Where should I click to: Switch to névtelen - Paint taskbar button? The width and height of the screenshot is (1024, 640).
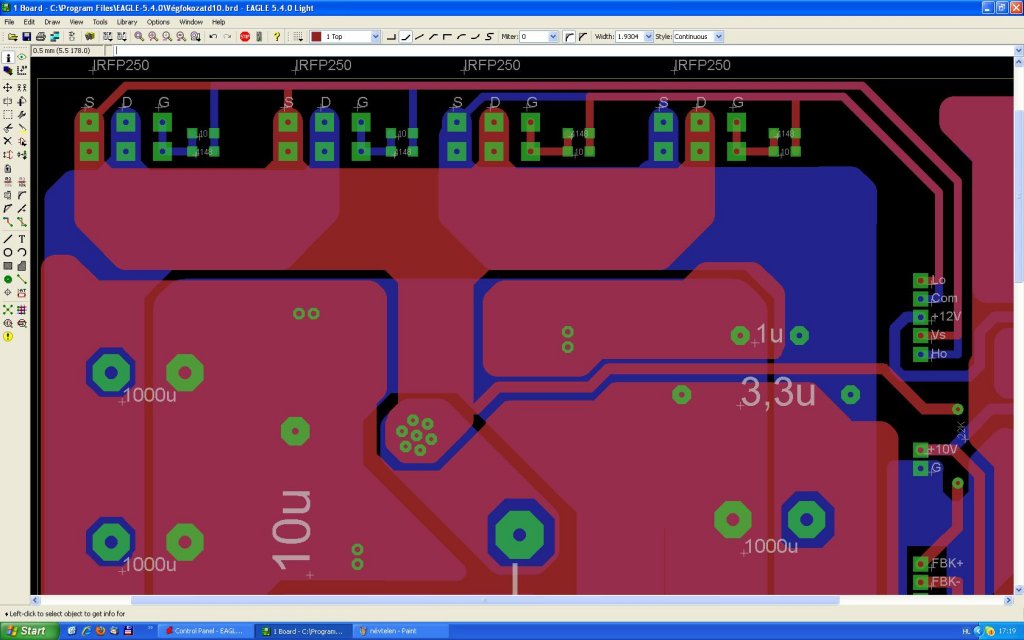pyautogui.click(x=401, y=631)
